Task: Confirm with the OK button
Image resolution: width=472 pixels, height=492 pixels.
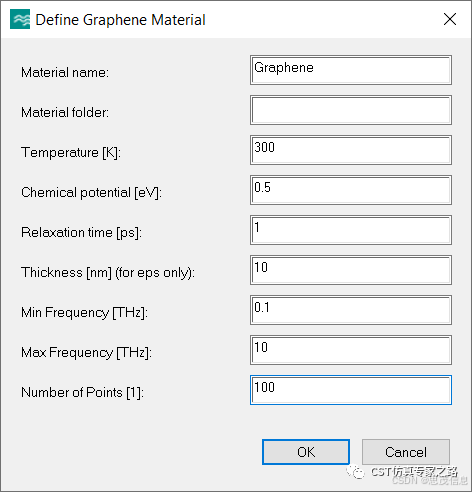Action: (306, 452)
